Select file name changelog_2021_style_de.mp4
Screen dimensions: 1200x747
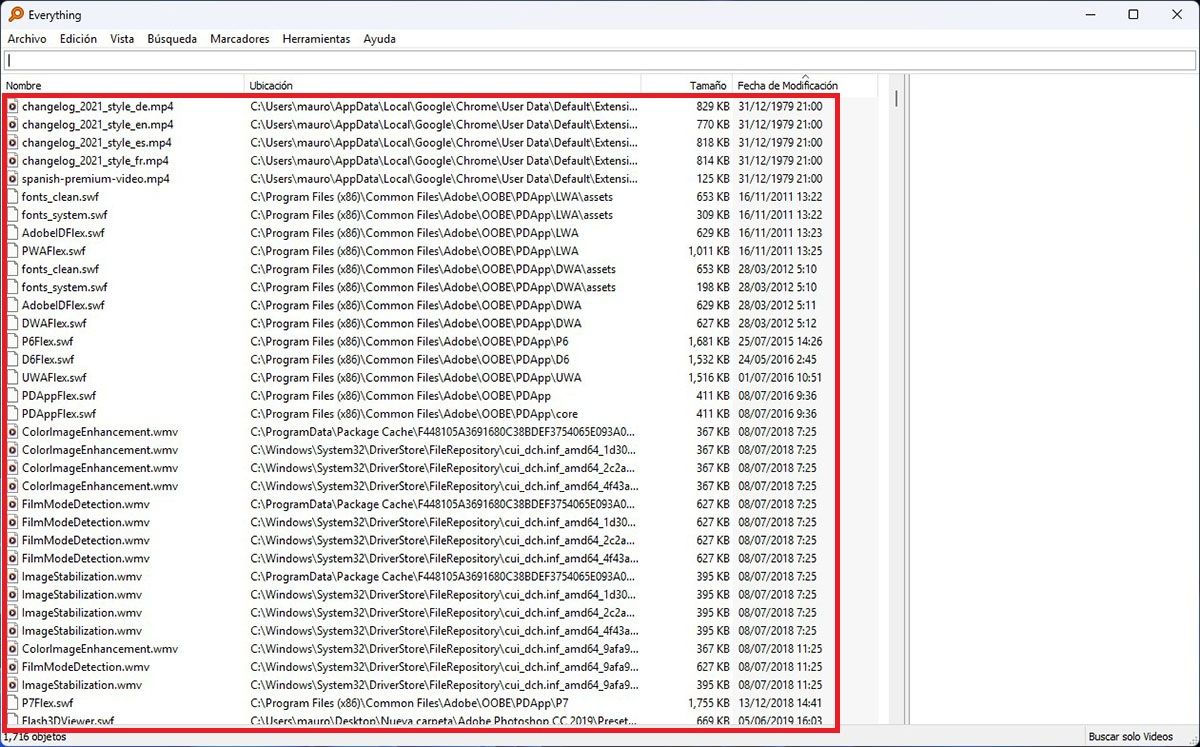98,106
